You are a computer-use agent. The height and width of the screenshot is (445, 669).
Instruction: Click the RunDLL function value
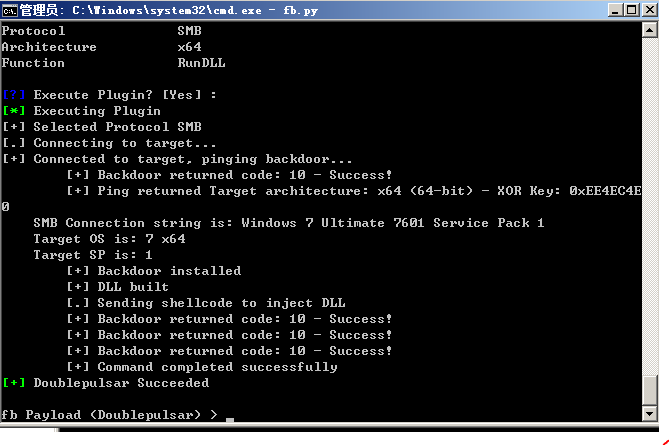pos(201,63)
